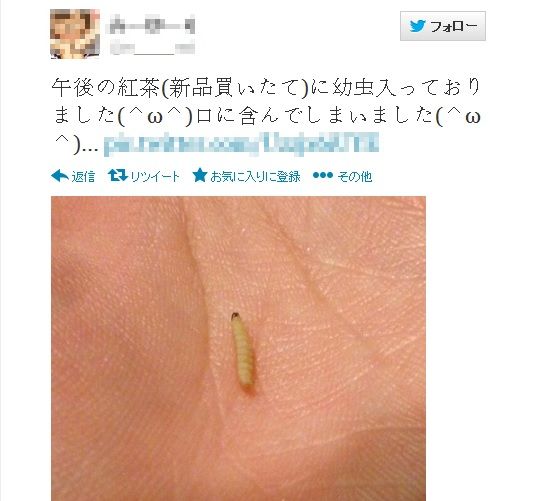Click the Twitter bird icon in follow button

[417, 26]
